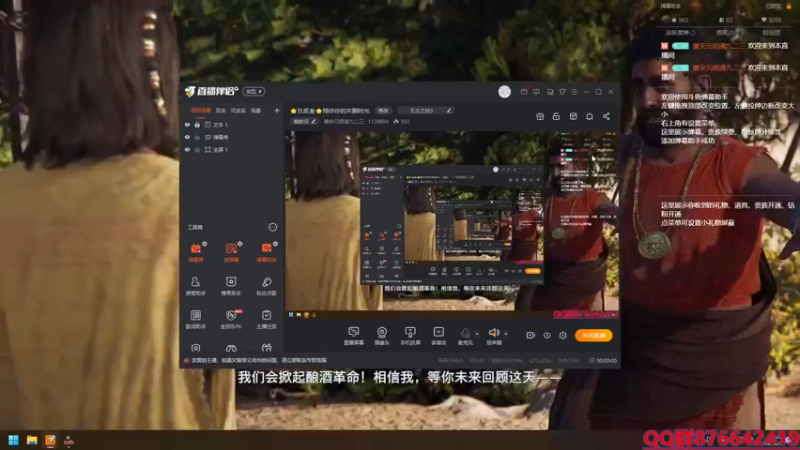Click the gift box icon in header

pos(540,116)
